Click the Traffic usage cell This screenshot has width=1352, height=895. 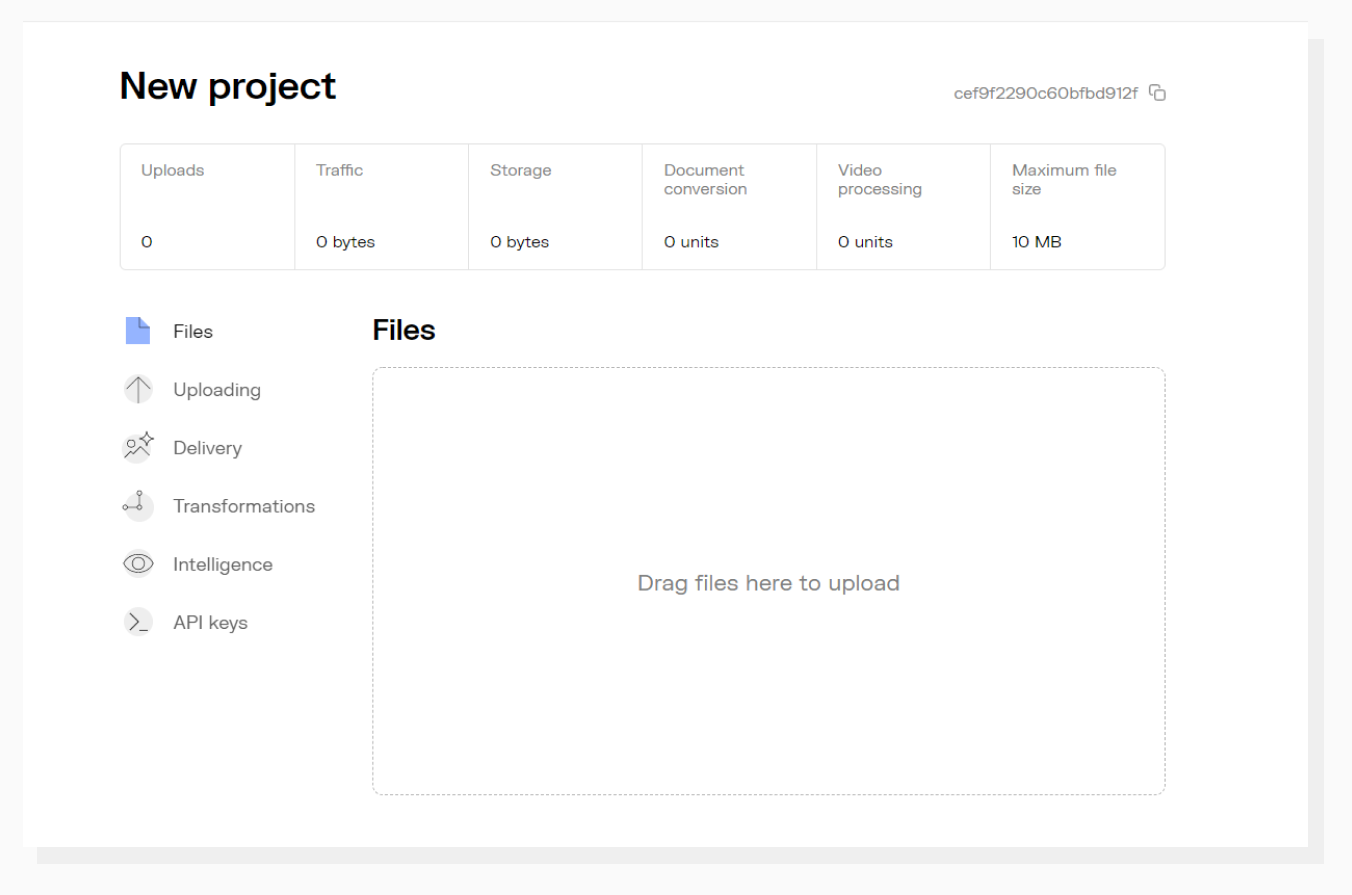click(x=380, y=206)
